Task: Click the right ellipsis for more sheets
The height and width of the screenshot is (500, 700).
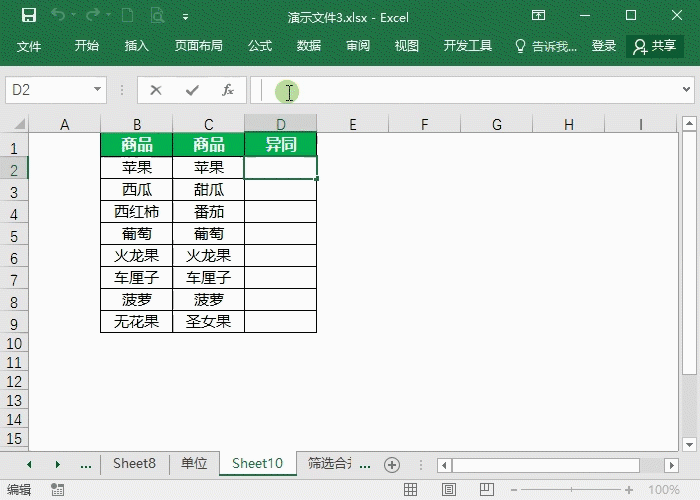Action: pyautogui.click(x=365, y=465)
